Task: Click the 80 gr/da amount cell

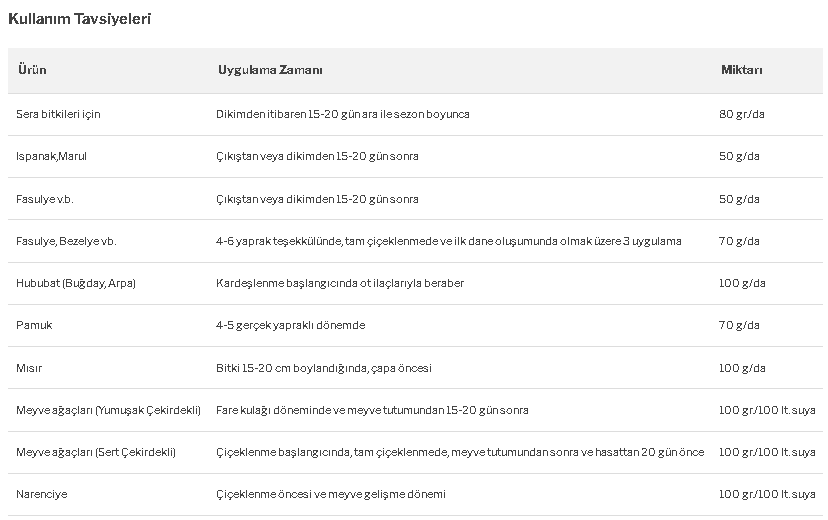Action: (x=742, y=114)
